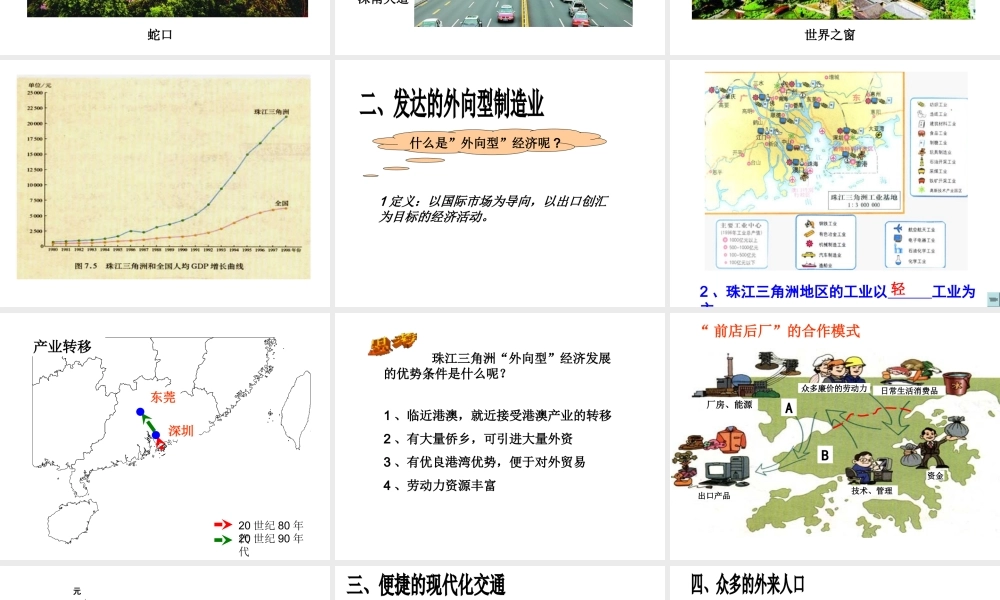Click the 技术、管理 label
Screen dimensions: 1000x600
(x=872, y=490)
